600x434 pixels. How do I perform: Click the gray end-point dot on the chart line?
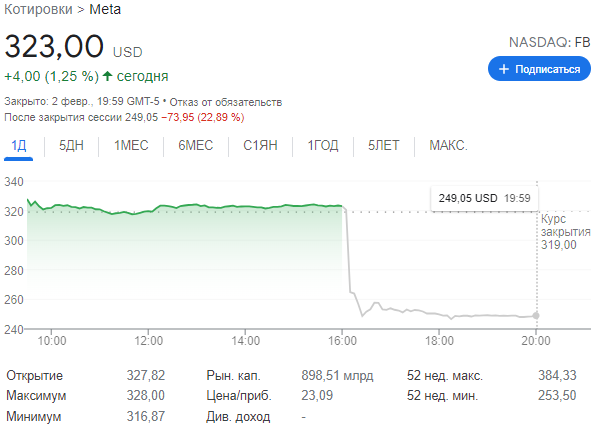(x=537, y=316)
